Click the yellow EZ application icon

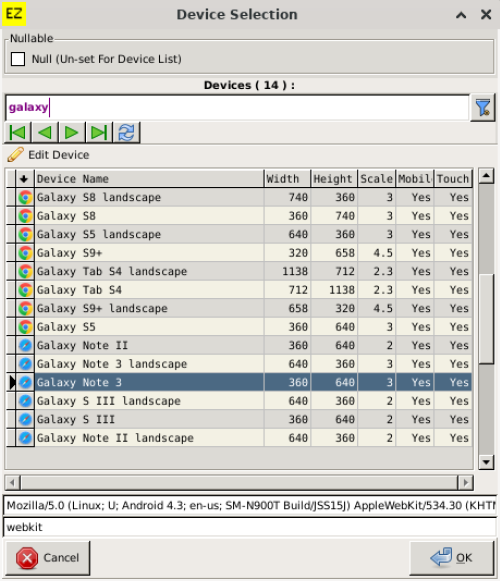click(14, 14)
